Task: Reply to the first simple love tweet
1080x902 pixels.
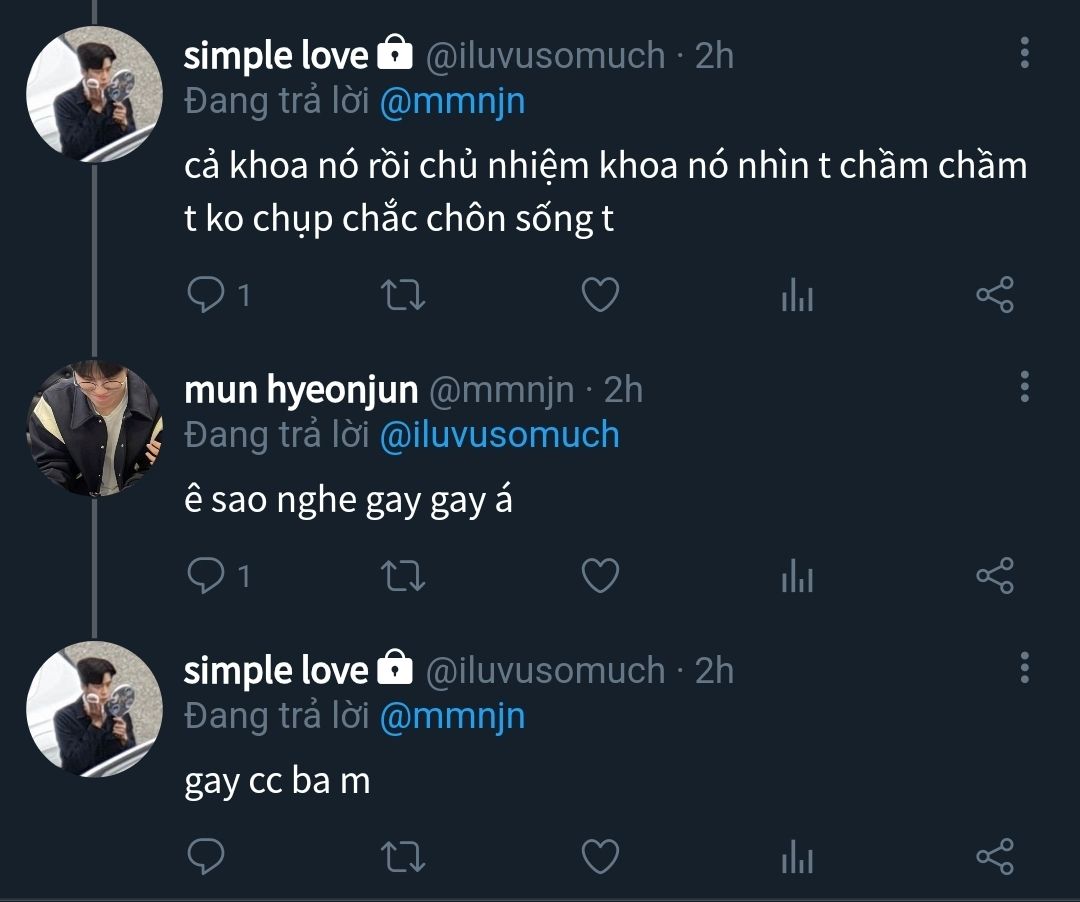Action: 206,295
